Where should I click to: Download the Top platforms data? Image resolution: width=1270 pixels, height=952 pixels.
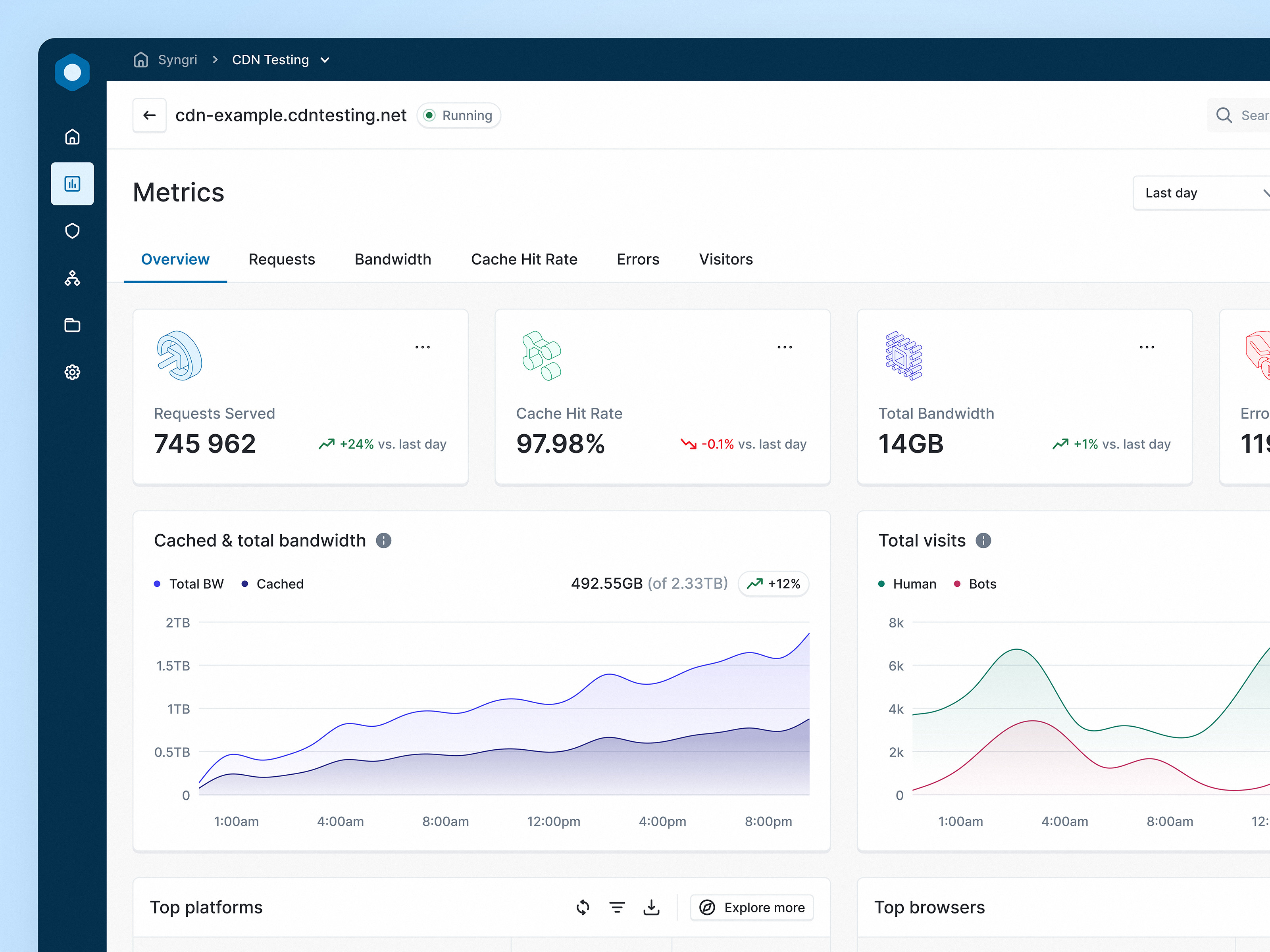click(x=652, y=907)
